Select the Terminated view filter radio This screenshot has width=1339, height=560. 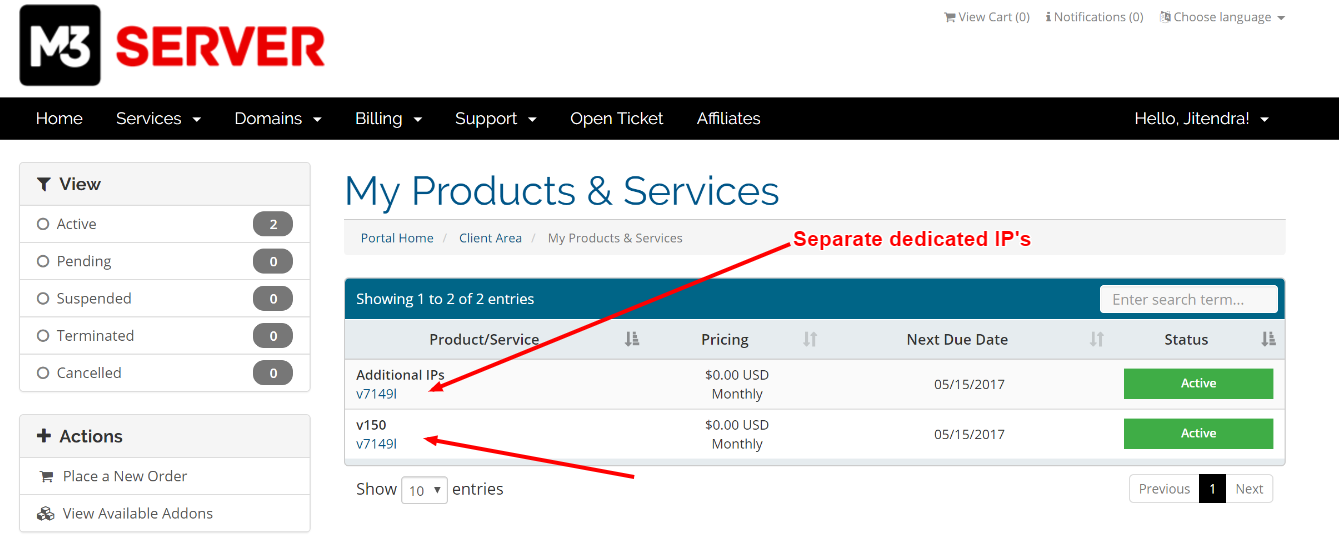(43, 335)
